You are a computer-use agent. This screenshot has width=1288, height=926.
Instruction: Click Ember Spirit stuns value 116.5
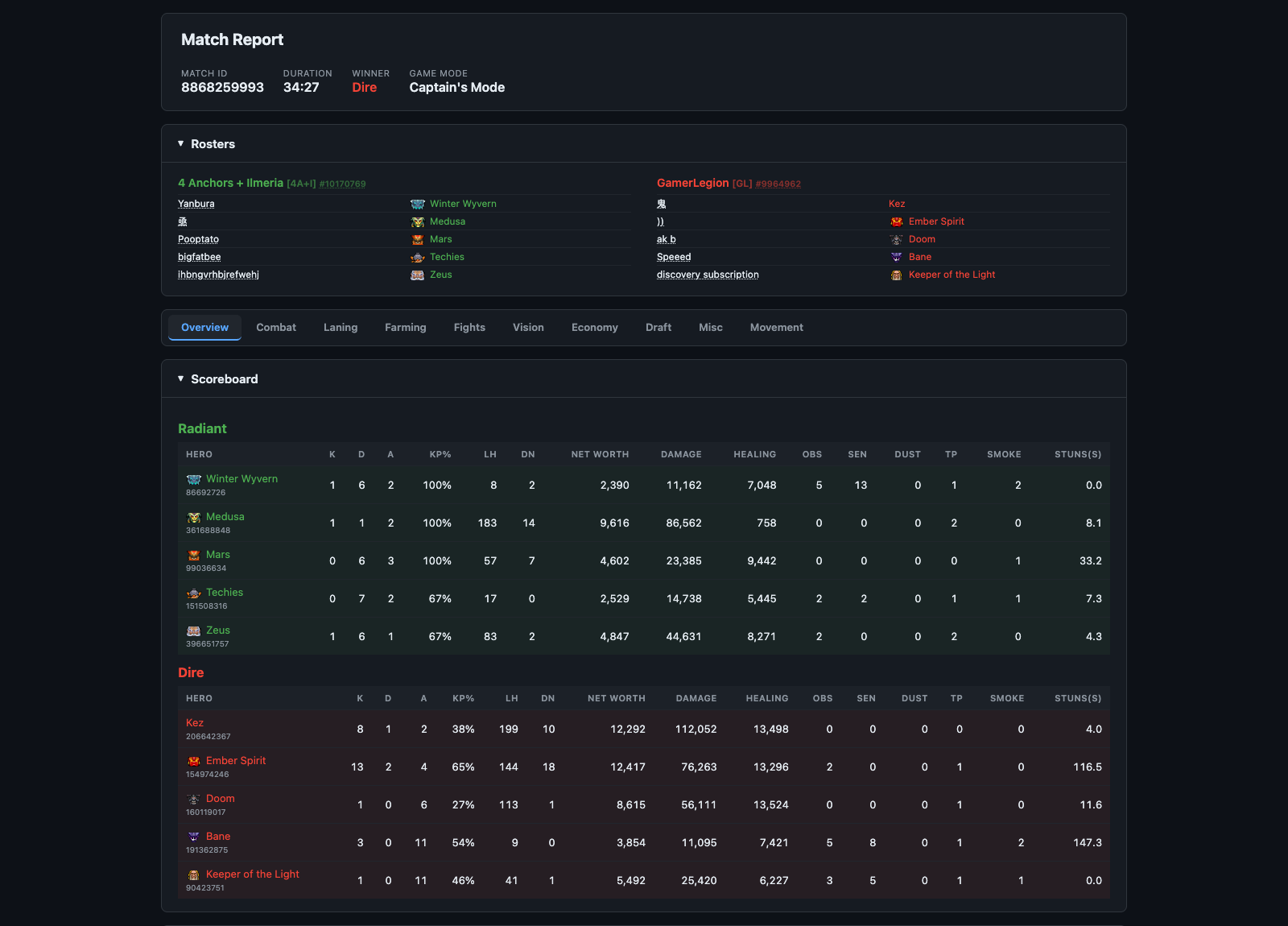click(x=1088, y=767)
